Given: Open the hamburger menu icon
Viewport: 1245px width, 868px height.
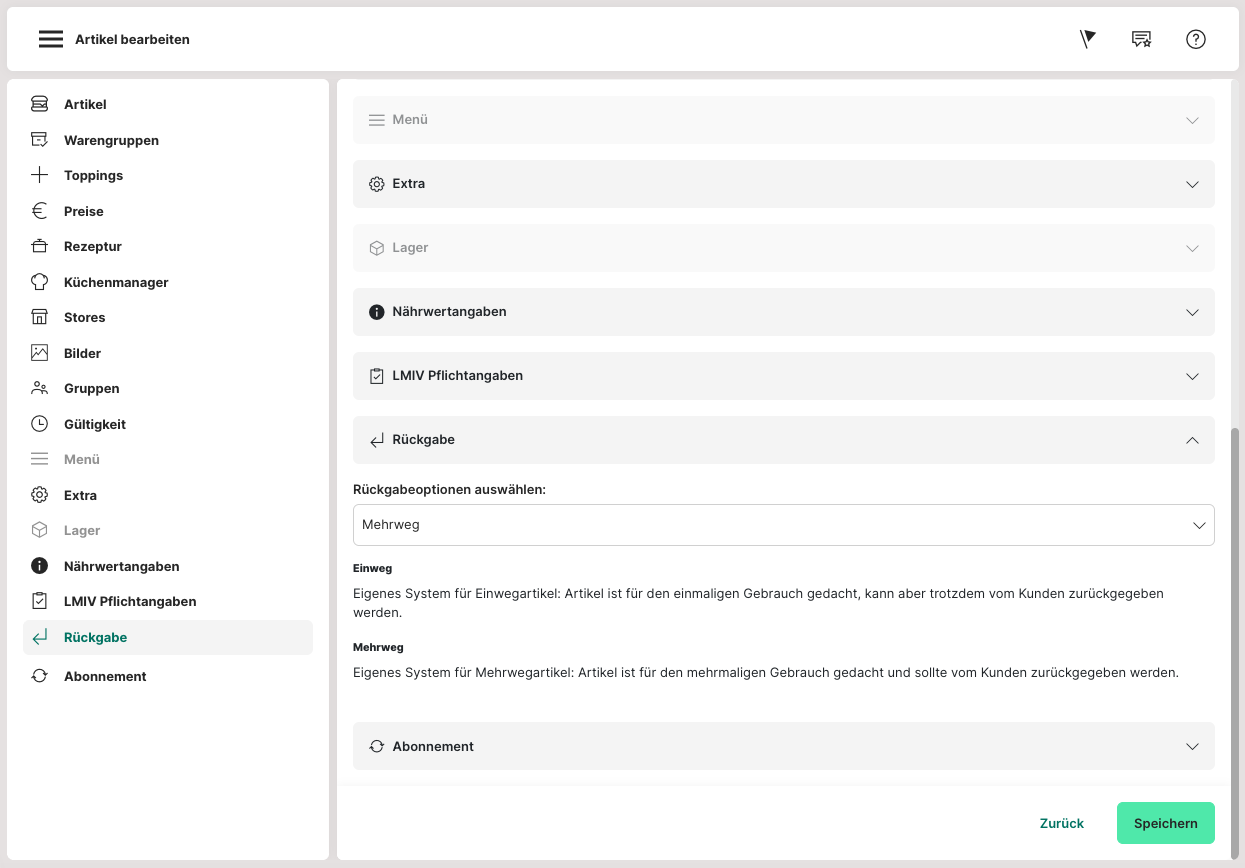Looking at the screenshot, I should pyautogui.click(x=51, y=39).
